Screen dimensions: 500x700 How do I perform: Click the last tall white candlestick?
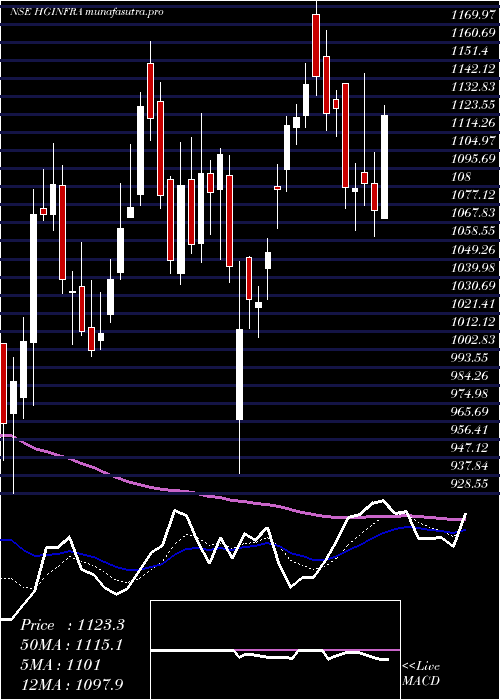384,167
